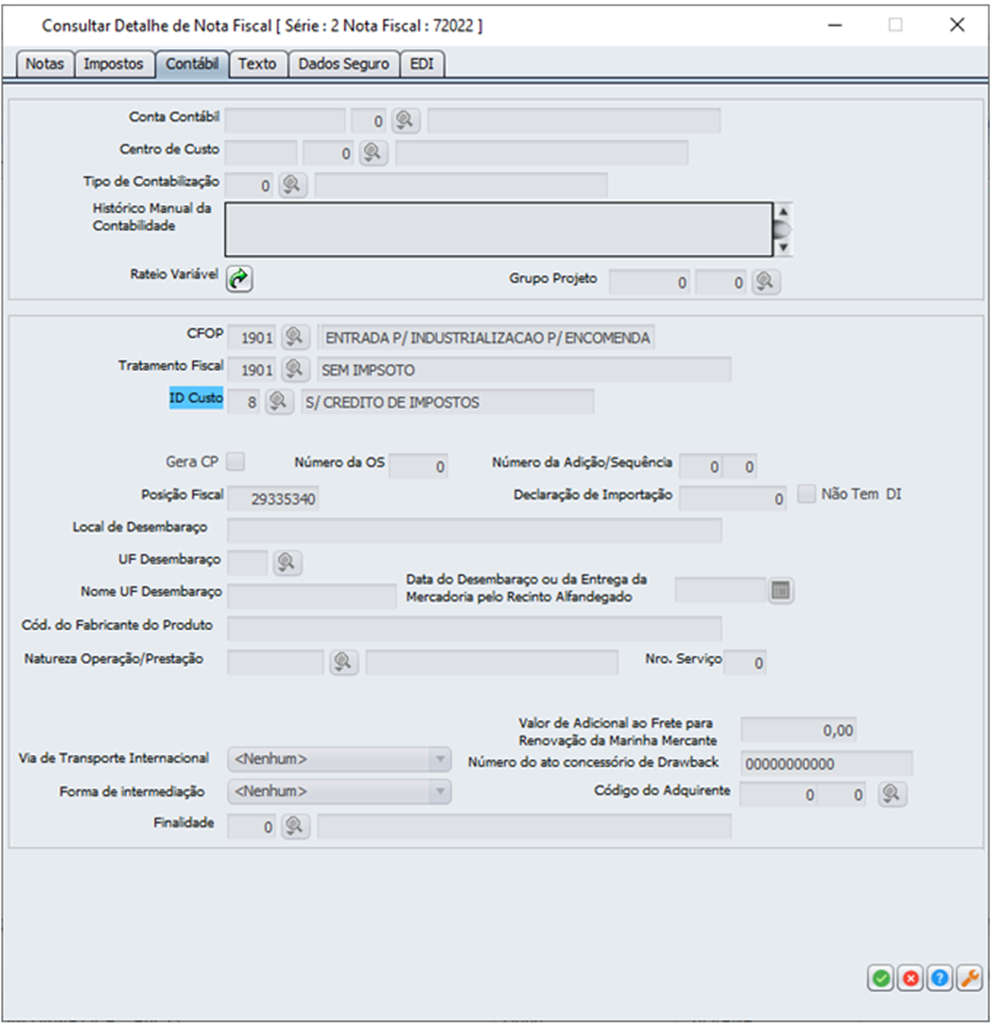Switch to the Impostos tab
This screenshot has height=1025, width=994.
pyautogui.click(x=113, y=64)
